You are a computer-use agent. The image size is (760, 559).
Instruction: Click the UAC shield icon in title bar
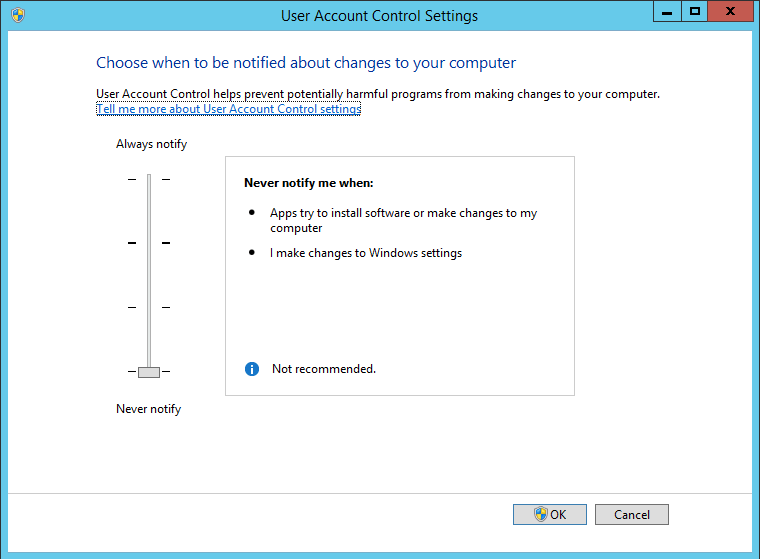(17, 15)
